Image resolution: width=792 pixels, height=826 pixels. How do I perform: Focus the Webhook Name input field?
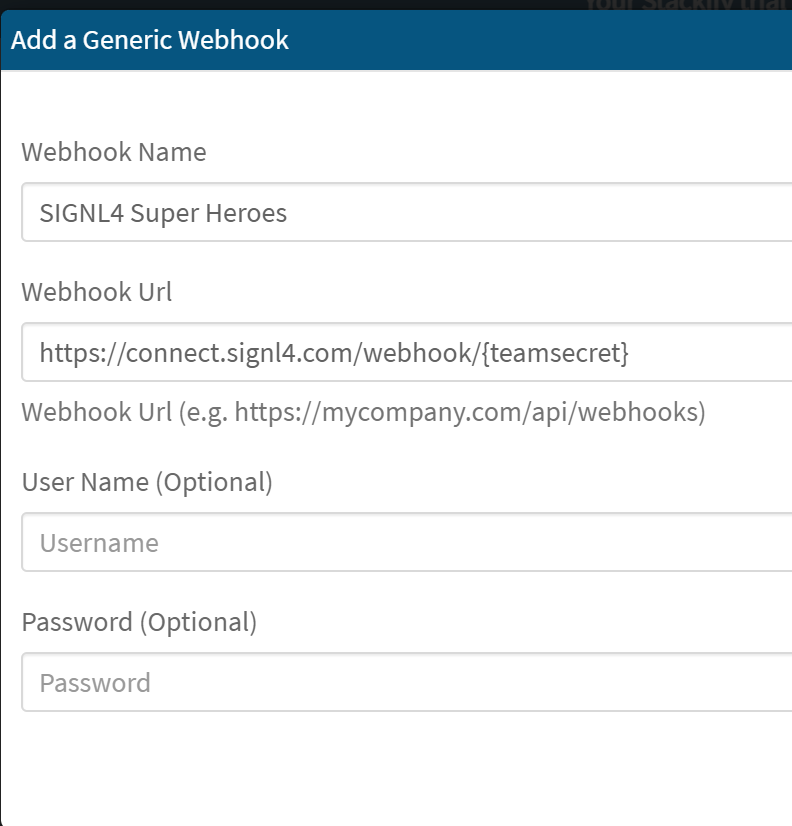click(407, 212)
